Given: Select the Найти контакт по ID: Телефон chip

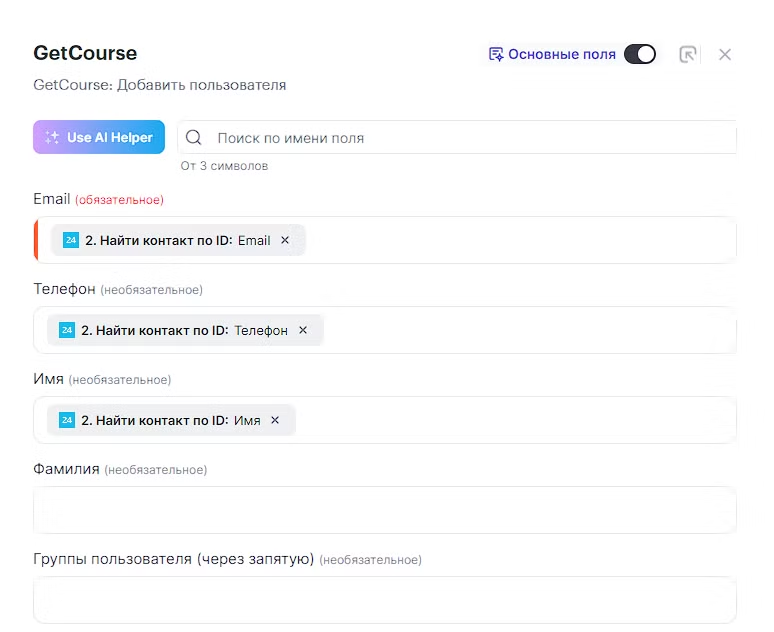Looking at the screenshot, I should pyautogui.click(x=183, y=330).
